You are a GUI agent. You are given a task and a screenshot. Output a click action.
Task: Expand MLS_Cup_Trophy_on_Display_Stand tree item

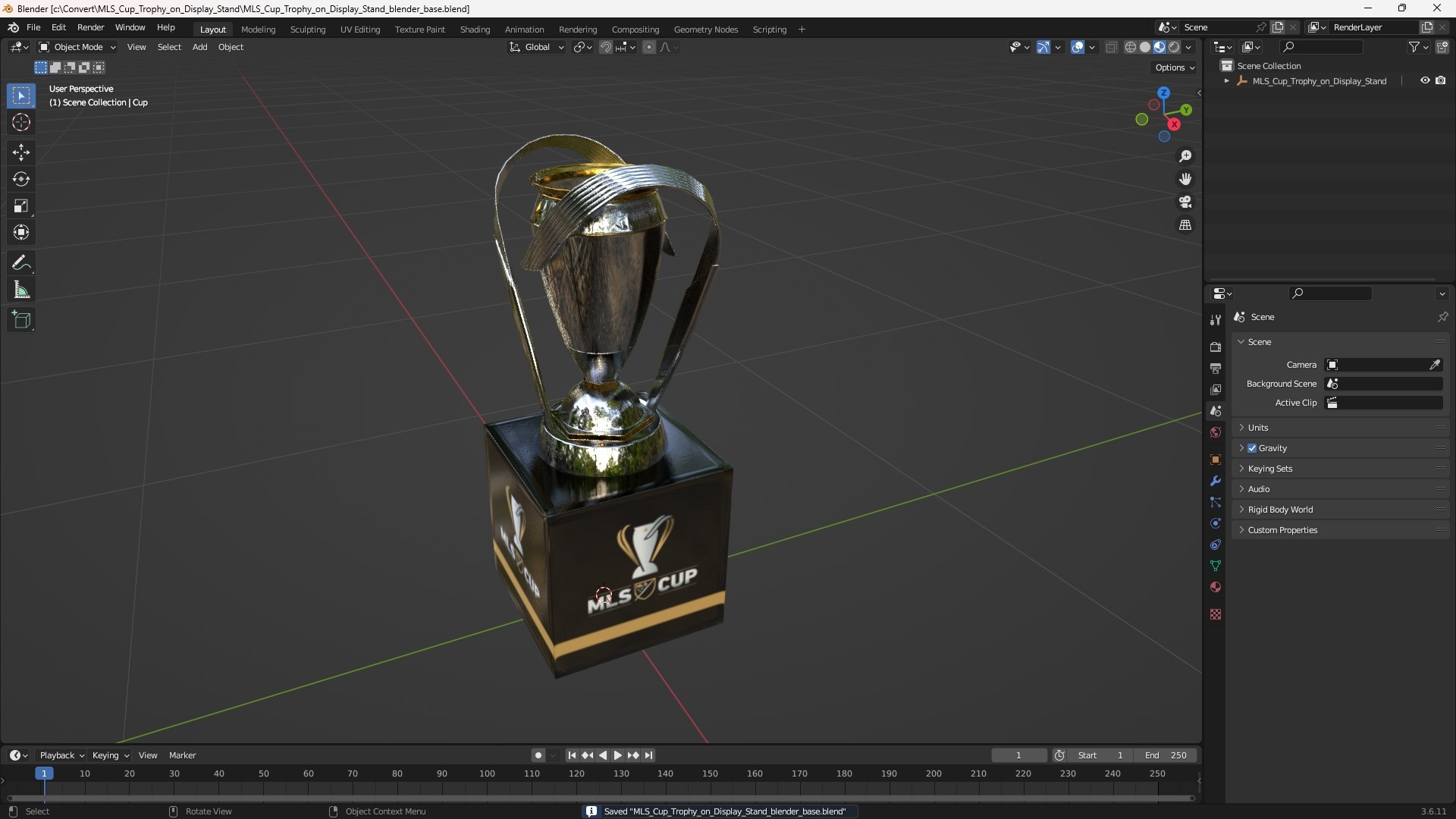tap(1226, 81)
